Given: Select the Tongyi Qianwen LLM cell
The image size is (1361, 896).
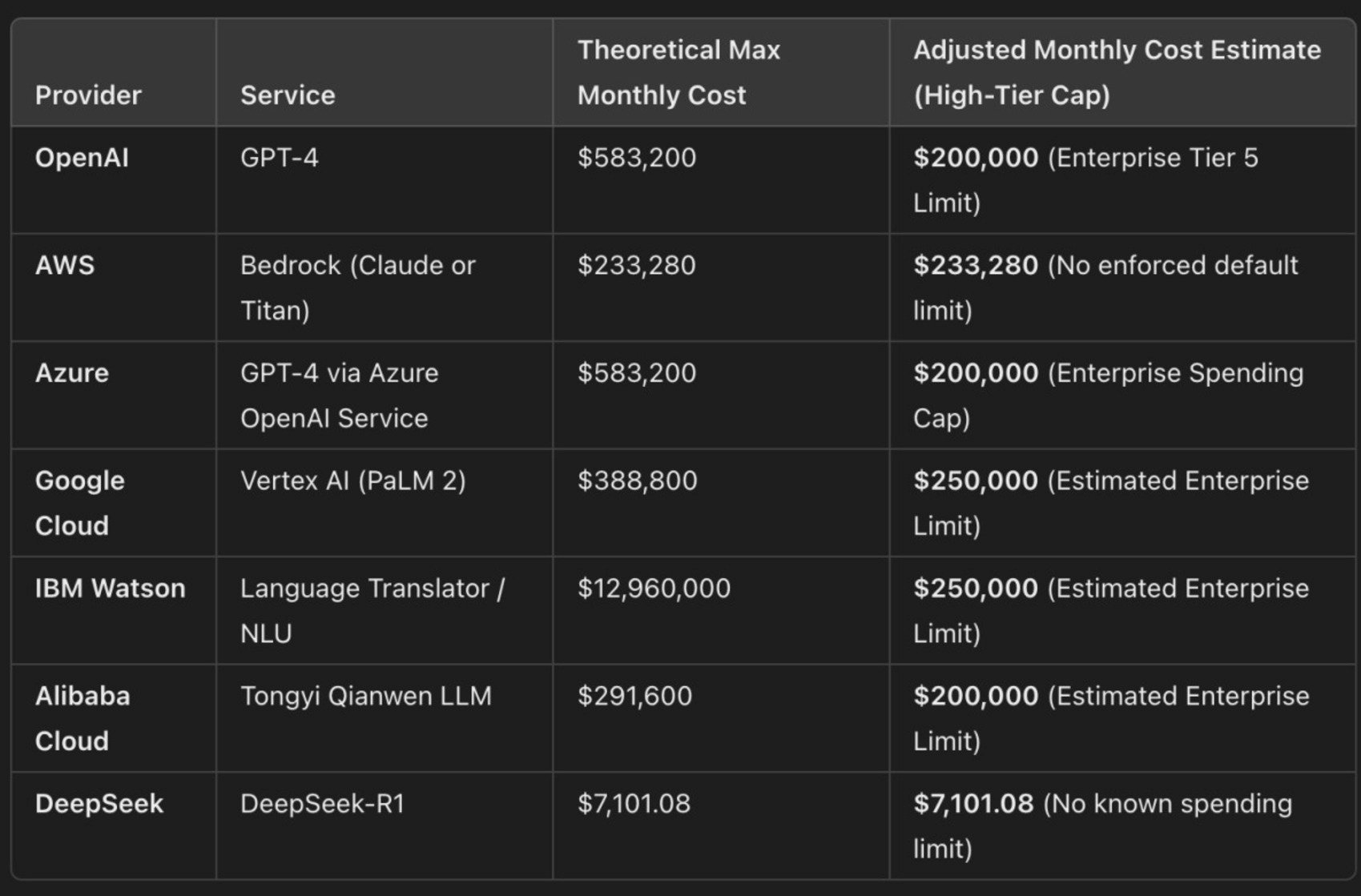Looking at the screenshot, I should 366,696.
